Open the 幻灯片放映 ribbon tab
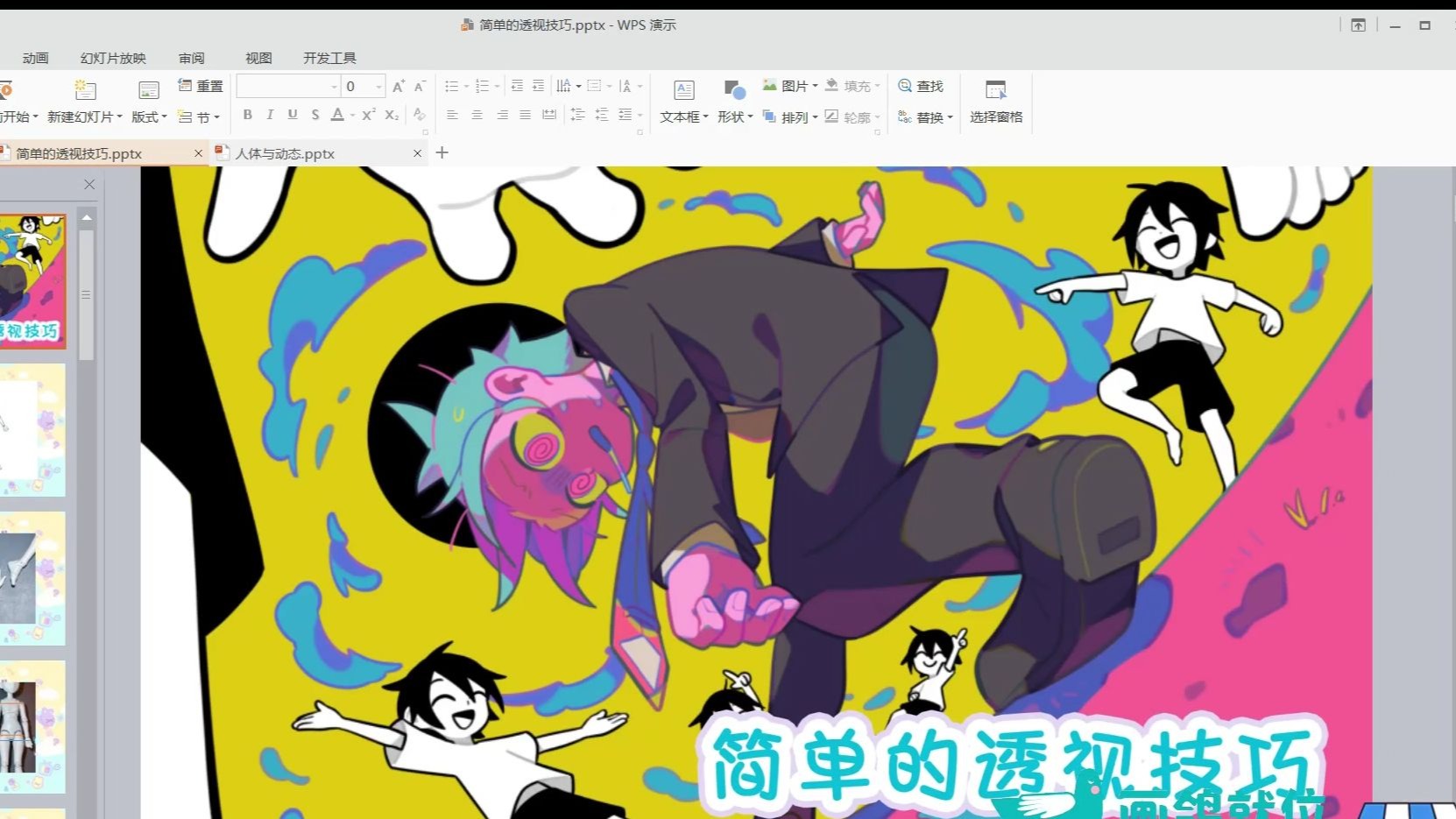The height and width of the screenshot is (819, 1456). (x=113, y=58)
